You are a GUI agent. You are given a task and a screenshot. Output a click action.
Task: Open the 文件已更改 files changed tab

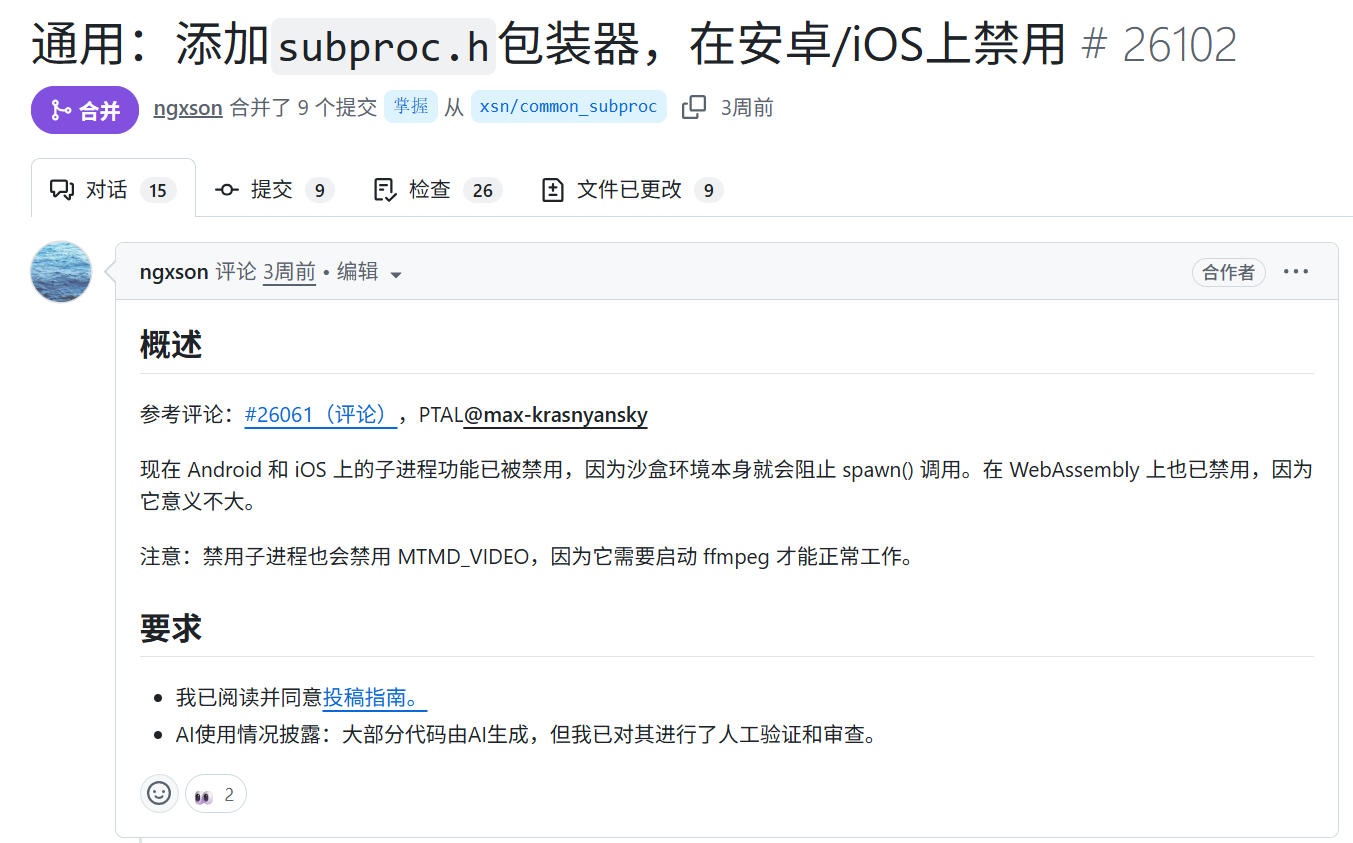click(630, 189)
